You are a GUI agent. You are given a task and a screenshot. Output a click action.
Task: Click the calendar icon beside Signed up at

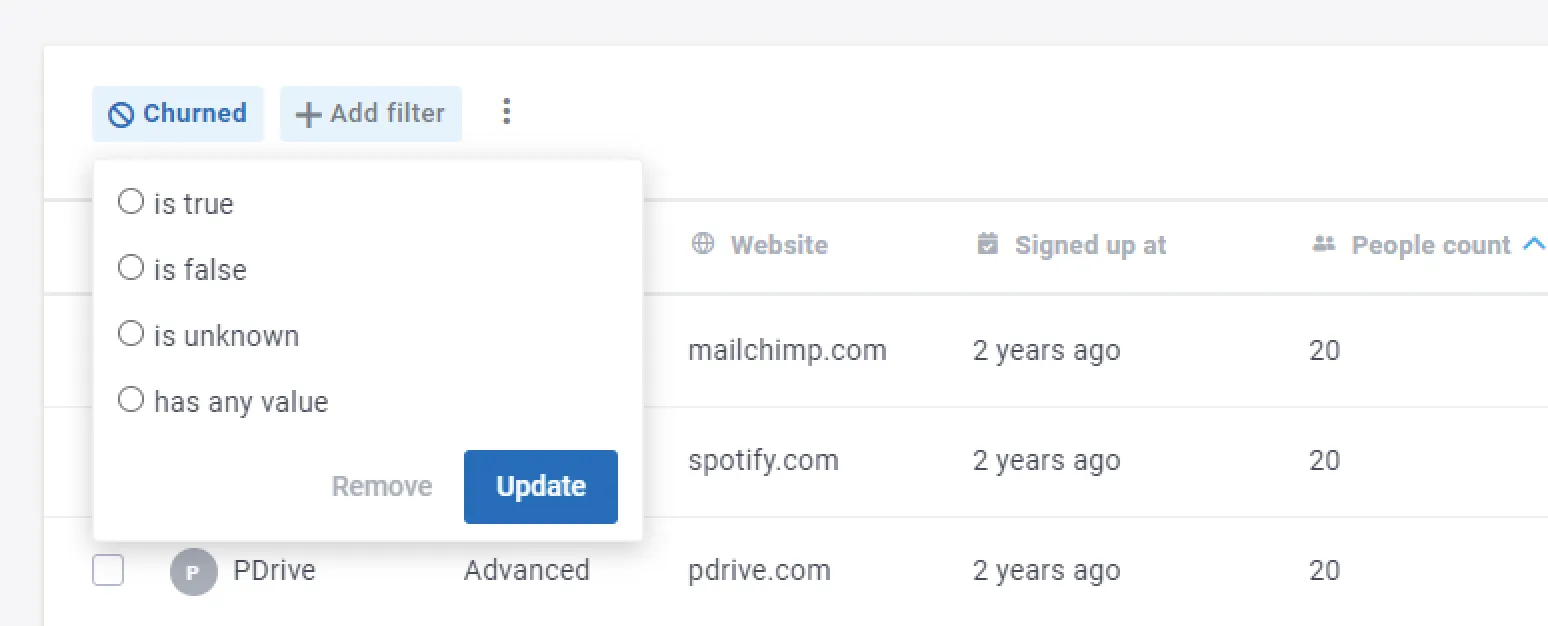(x=987, y=244)
